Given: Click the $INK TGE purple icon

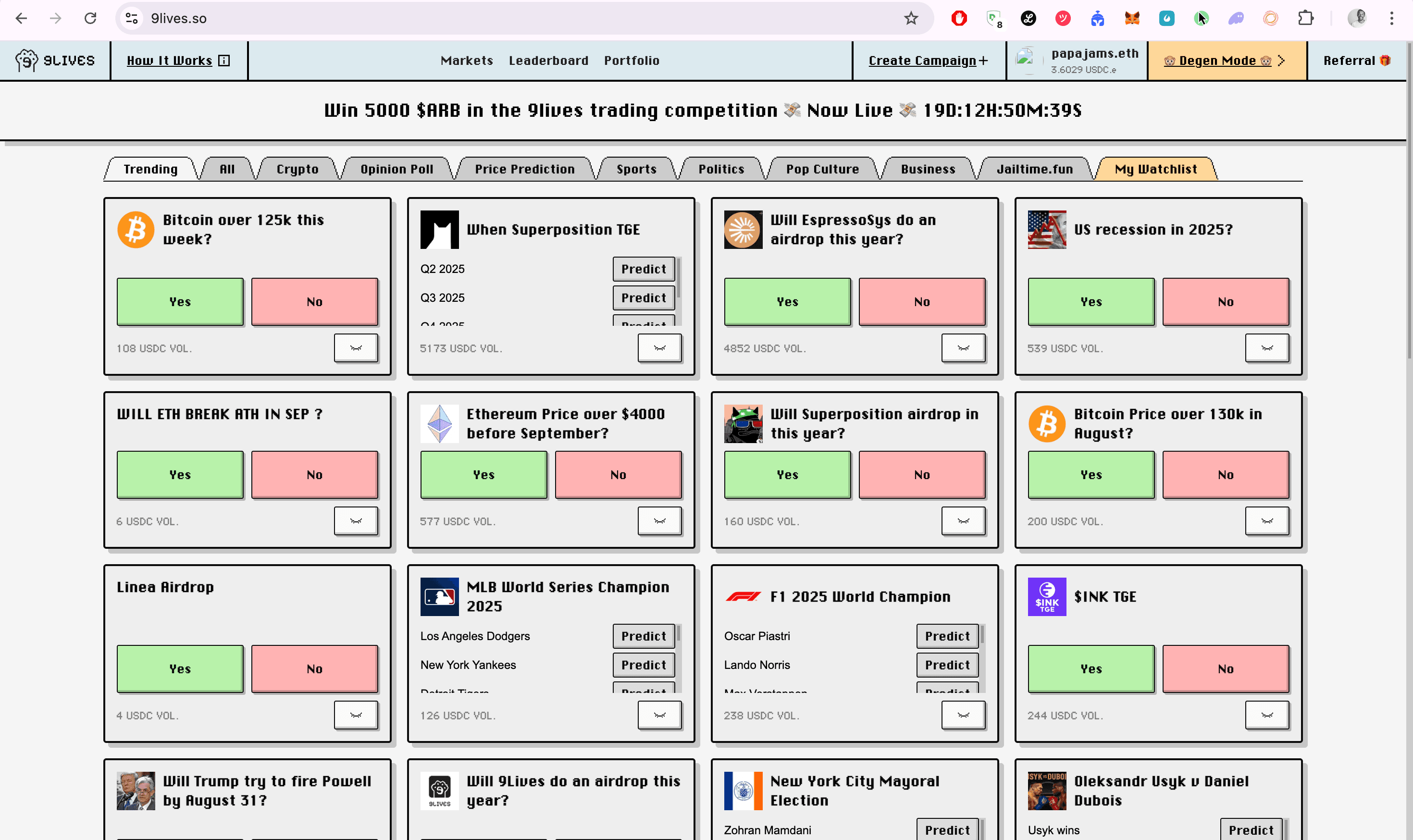Looking at the screenshot, I should (x=1047, y=597).
